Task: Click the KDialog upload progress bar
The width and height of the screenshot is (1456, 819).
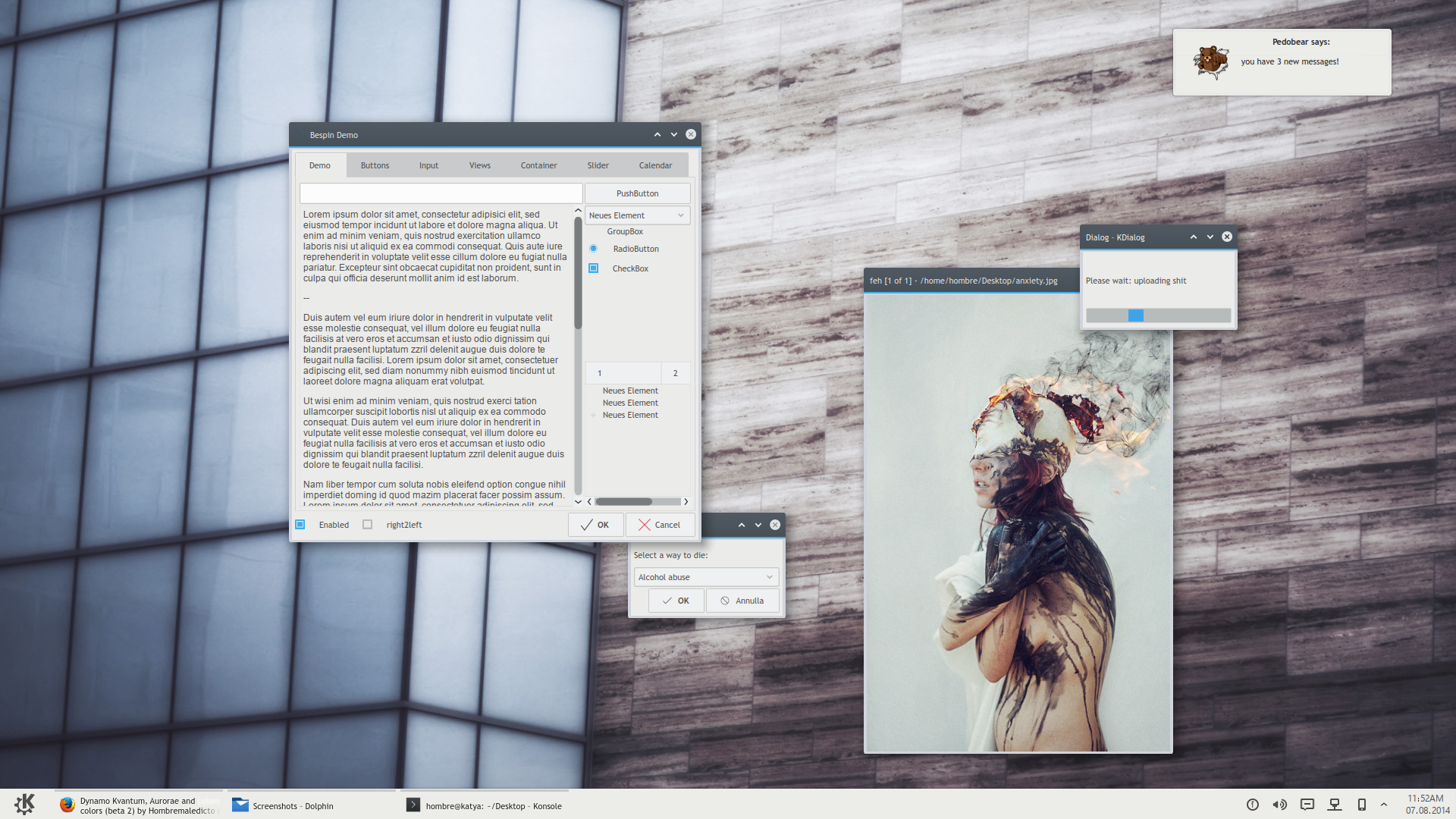Action: (x=1158, y=315)
